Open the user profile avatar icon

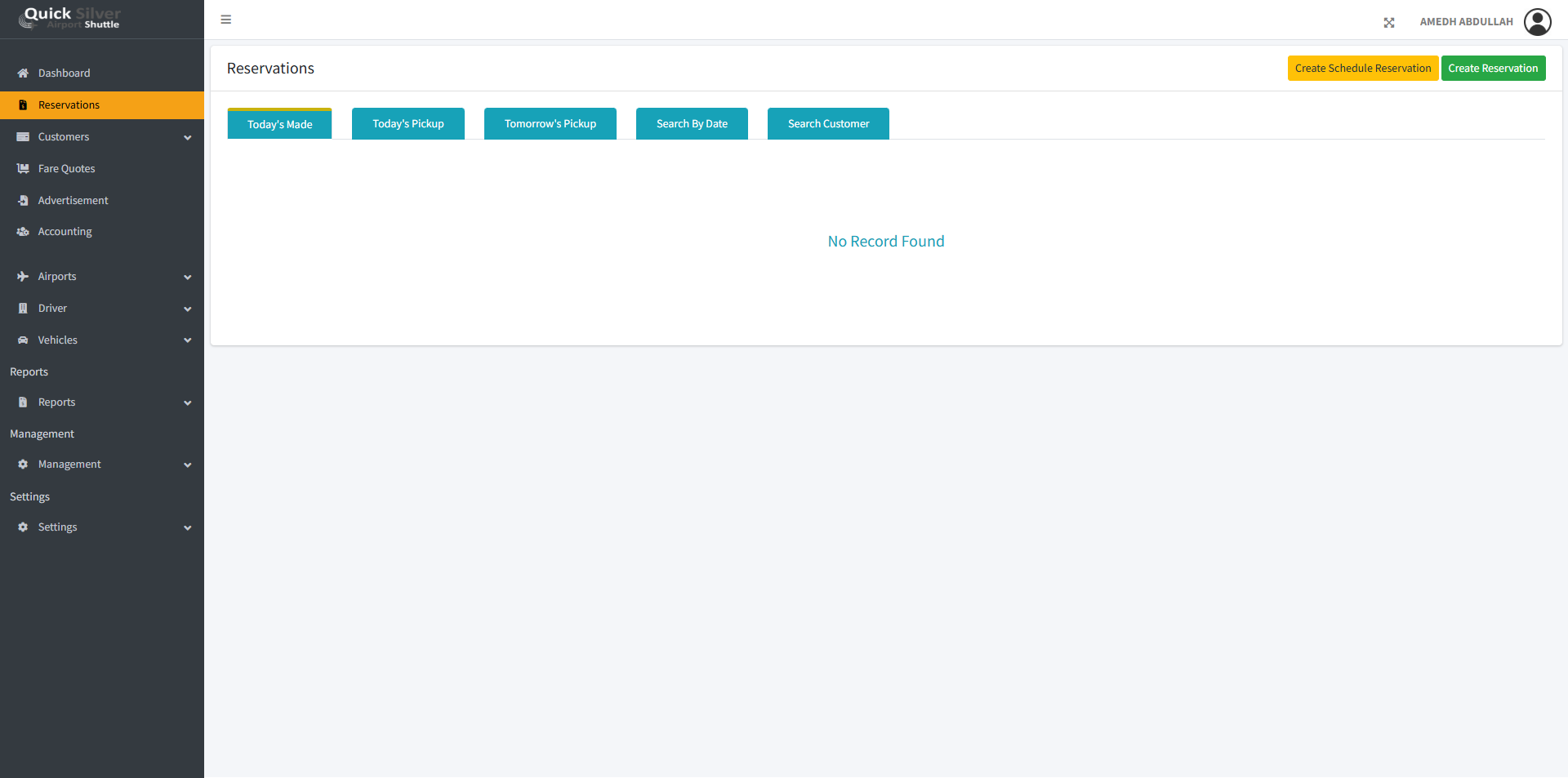(x=1537, y=22)
